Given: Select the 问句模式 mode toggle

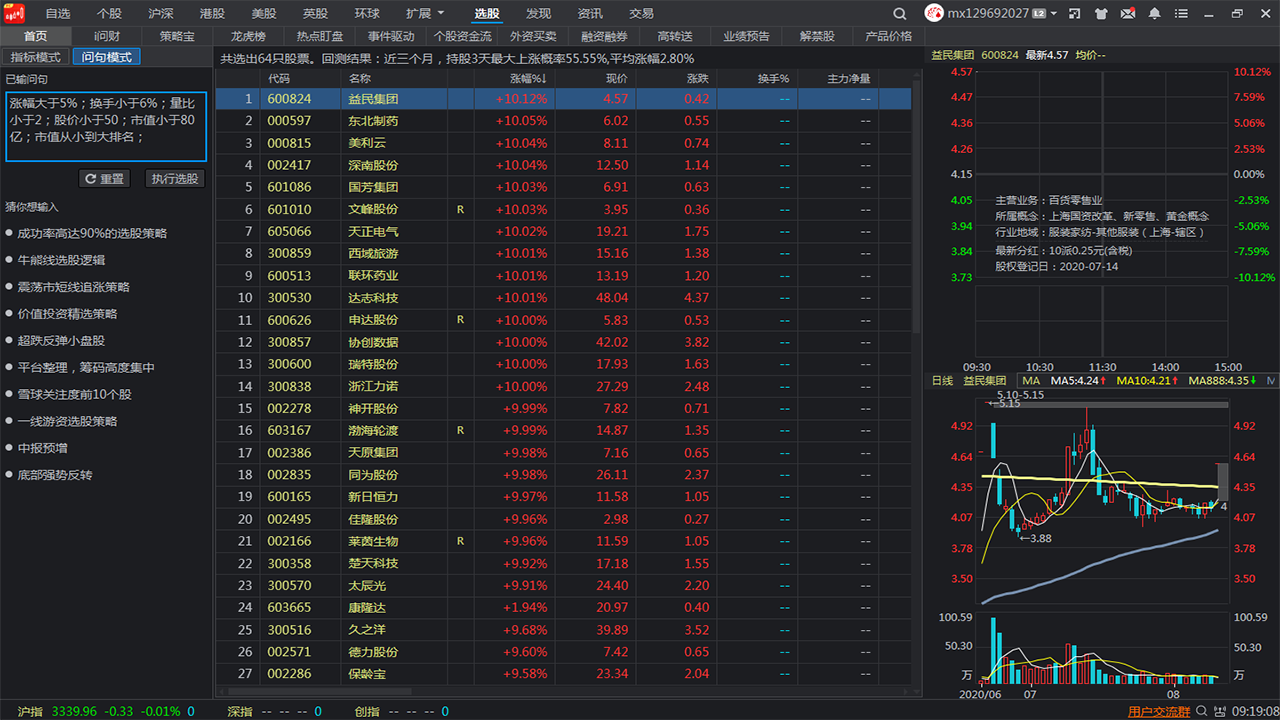Looking at the screenshot, I should click(106, 57).
